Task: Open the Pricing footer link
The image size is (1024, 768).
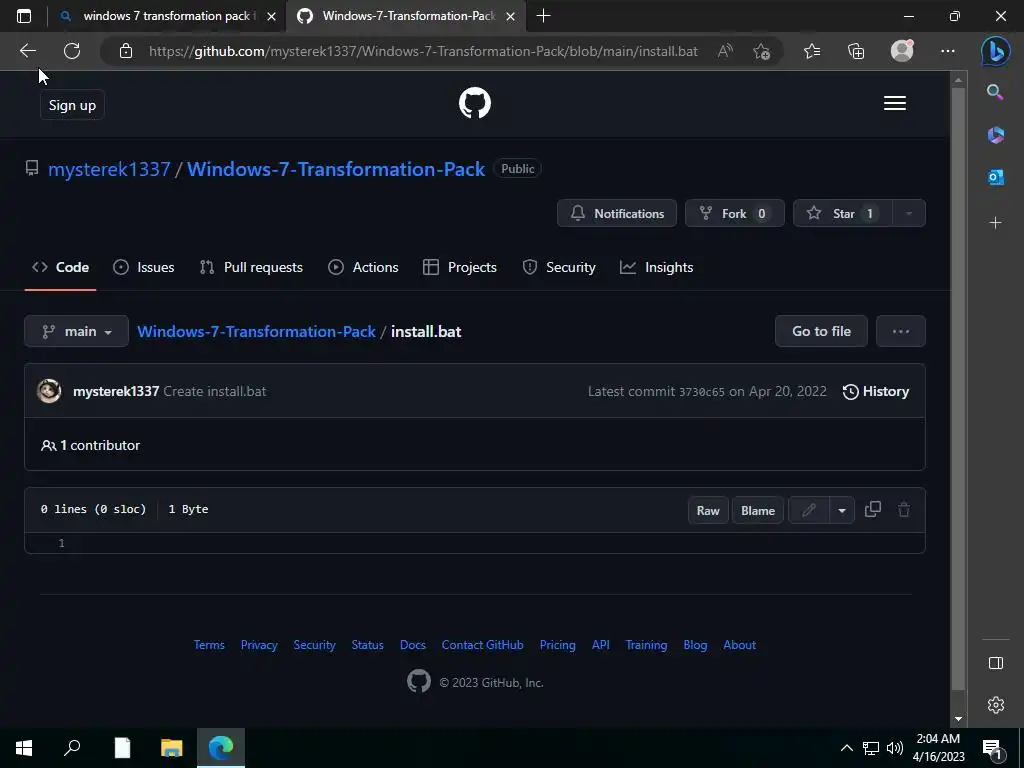Action: (x=557, y=645)
